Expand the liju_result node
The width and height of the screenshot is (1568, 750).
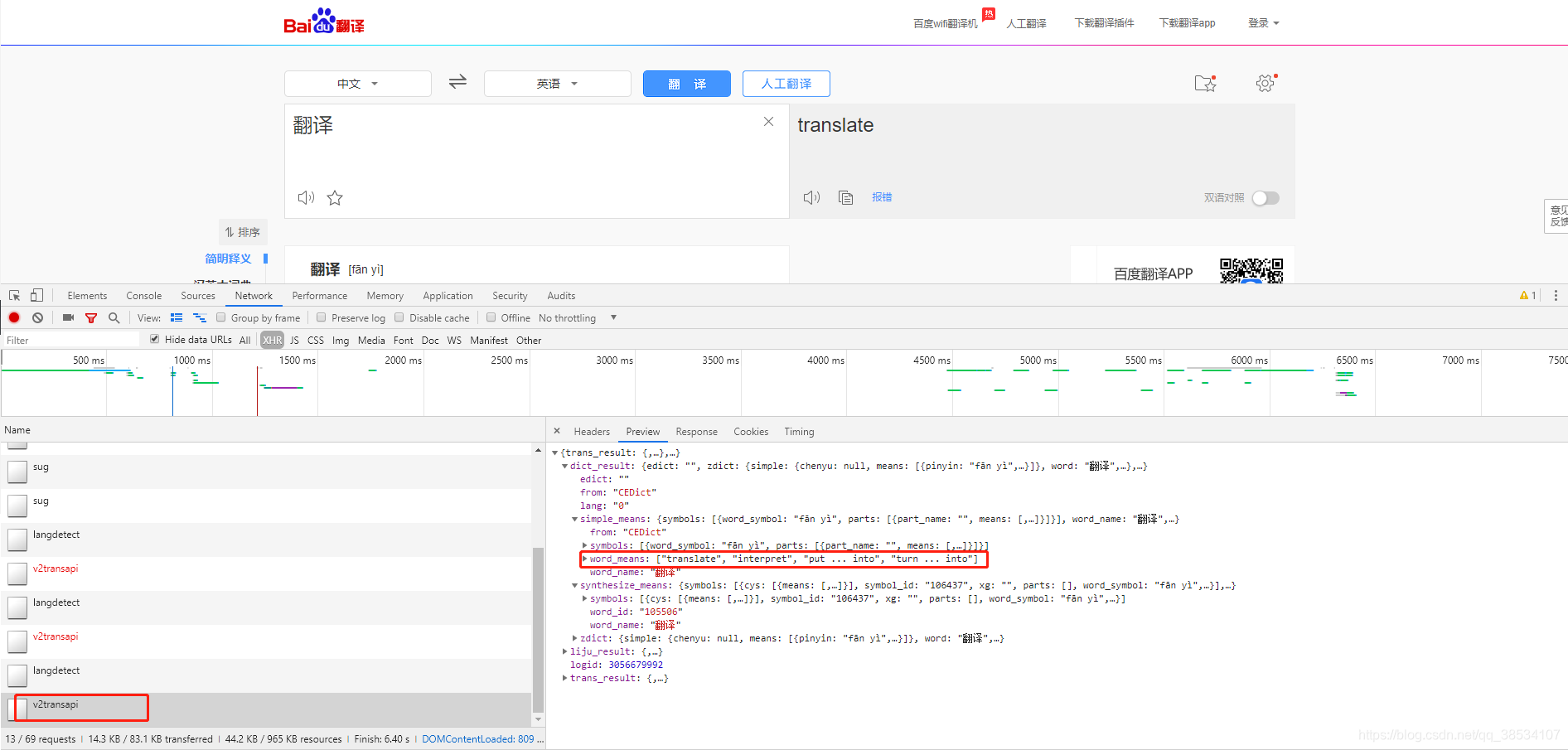pos(565,651)
